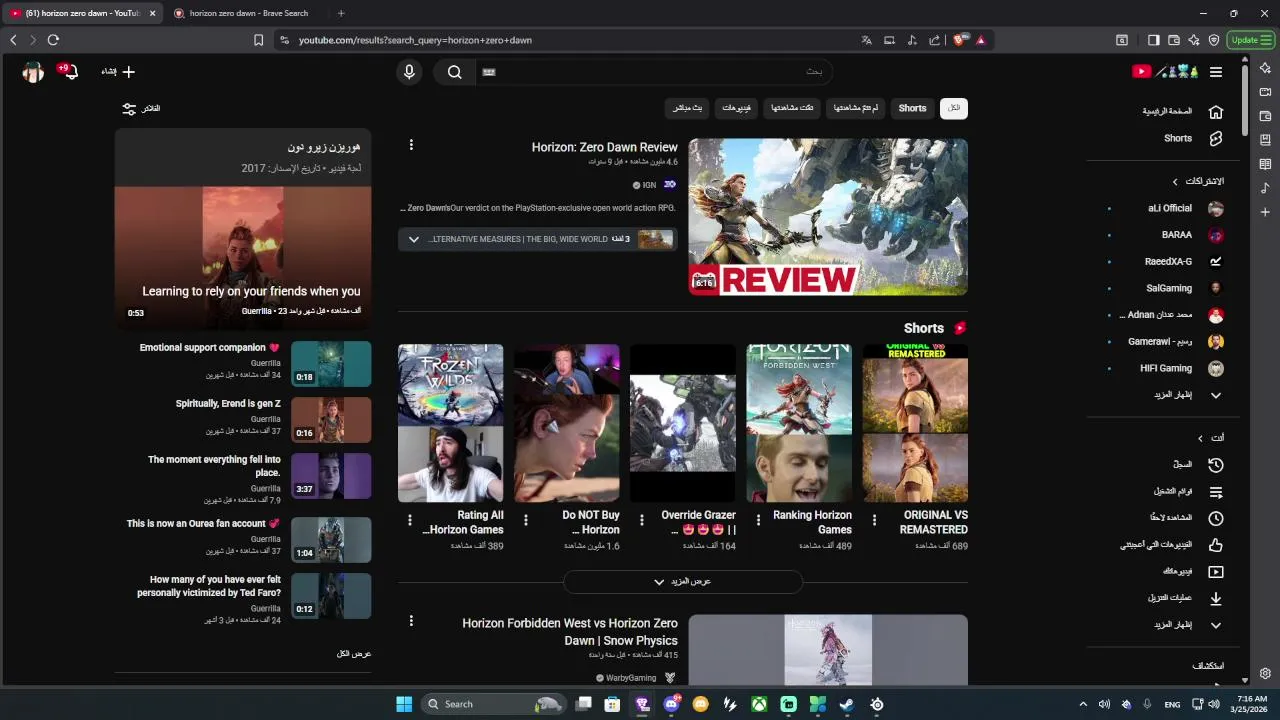Open the search filters button
Viewport: 1280px width, 720px height.
click(x=141, y=108)
